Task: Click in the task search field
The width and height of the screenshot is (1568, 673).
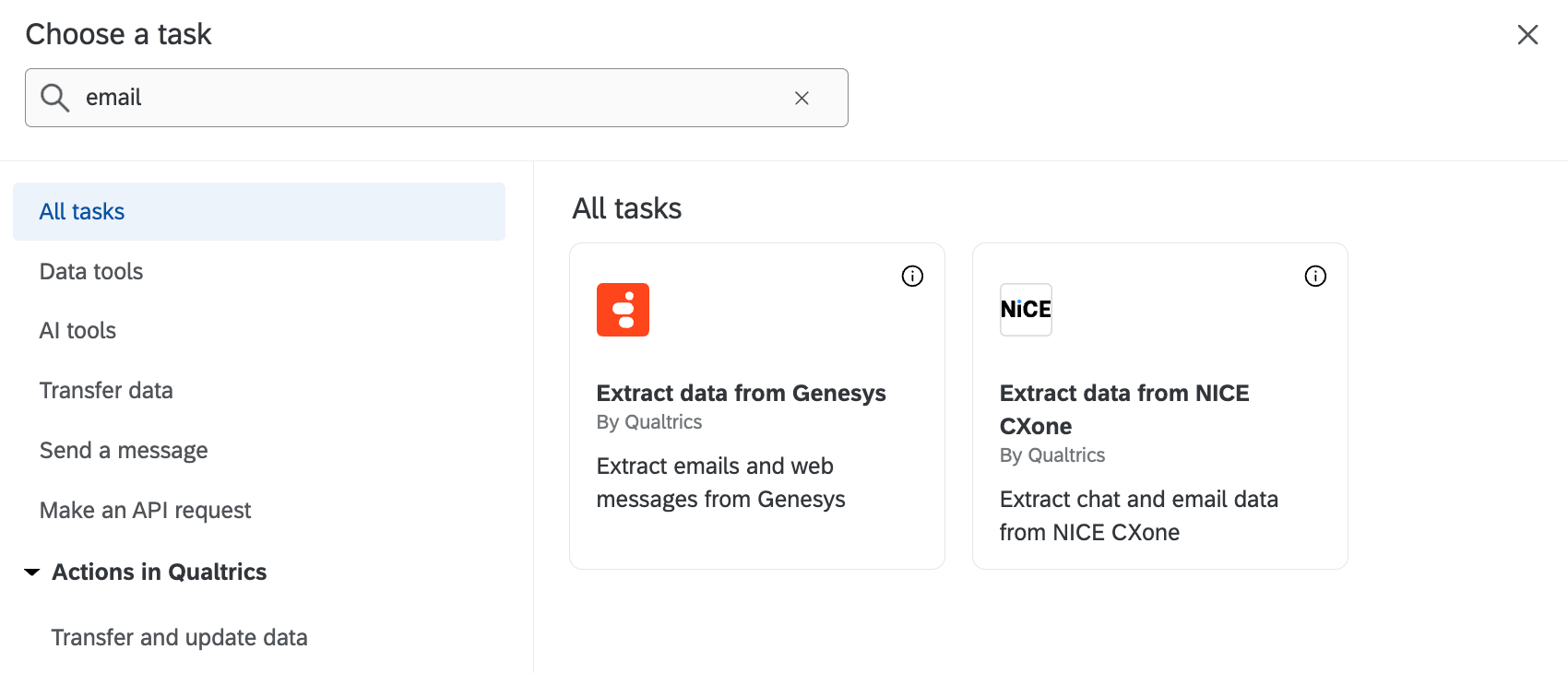Action: (x=434, y=98)
